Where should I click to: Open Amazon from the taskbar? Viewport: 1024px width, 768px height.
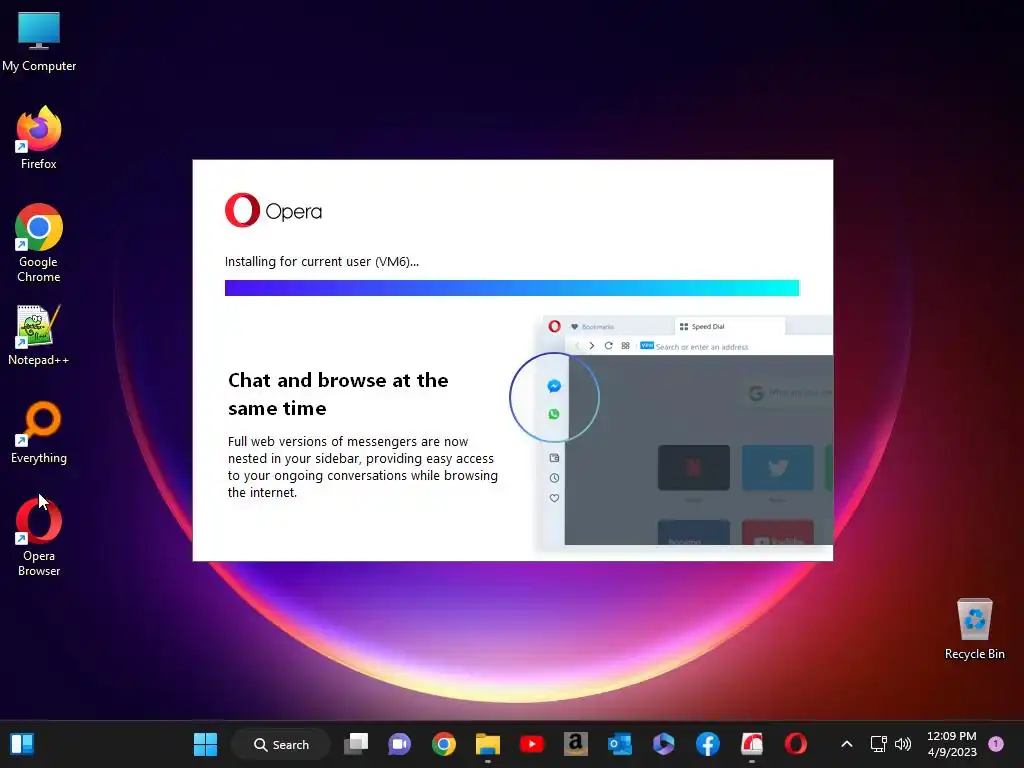tap(575, 744)
